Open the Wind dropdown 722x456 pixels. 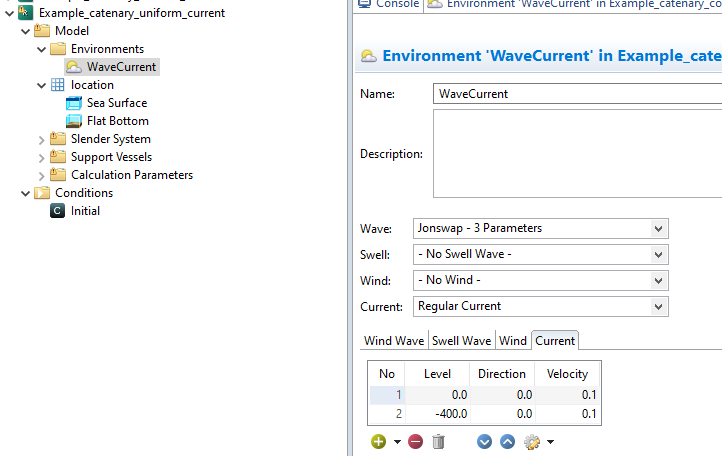(540, 280)
